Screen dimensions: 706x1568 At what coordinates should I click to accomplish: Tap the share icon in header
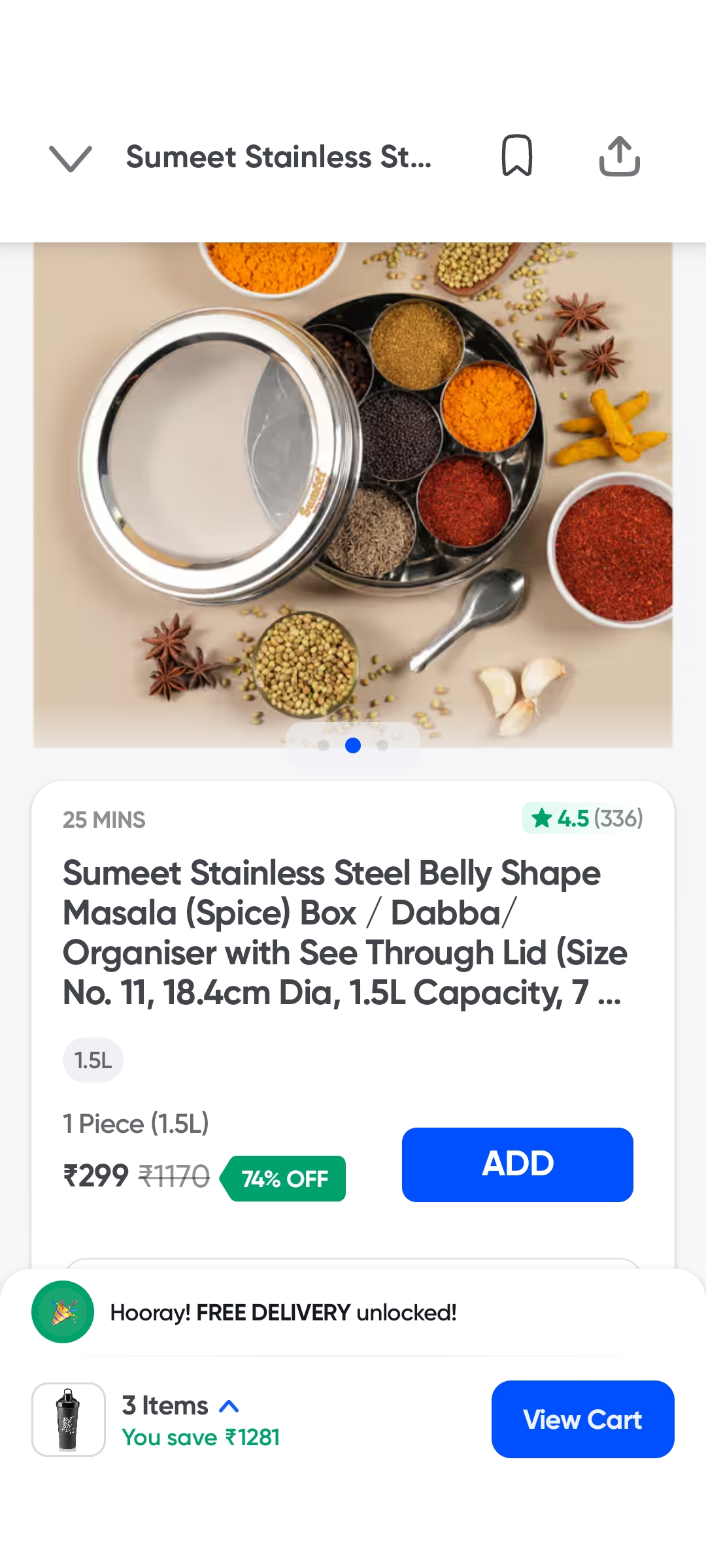tap(619, 156)
